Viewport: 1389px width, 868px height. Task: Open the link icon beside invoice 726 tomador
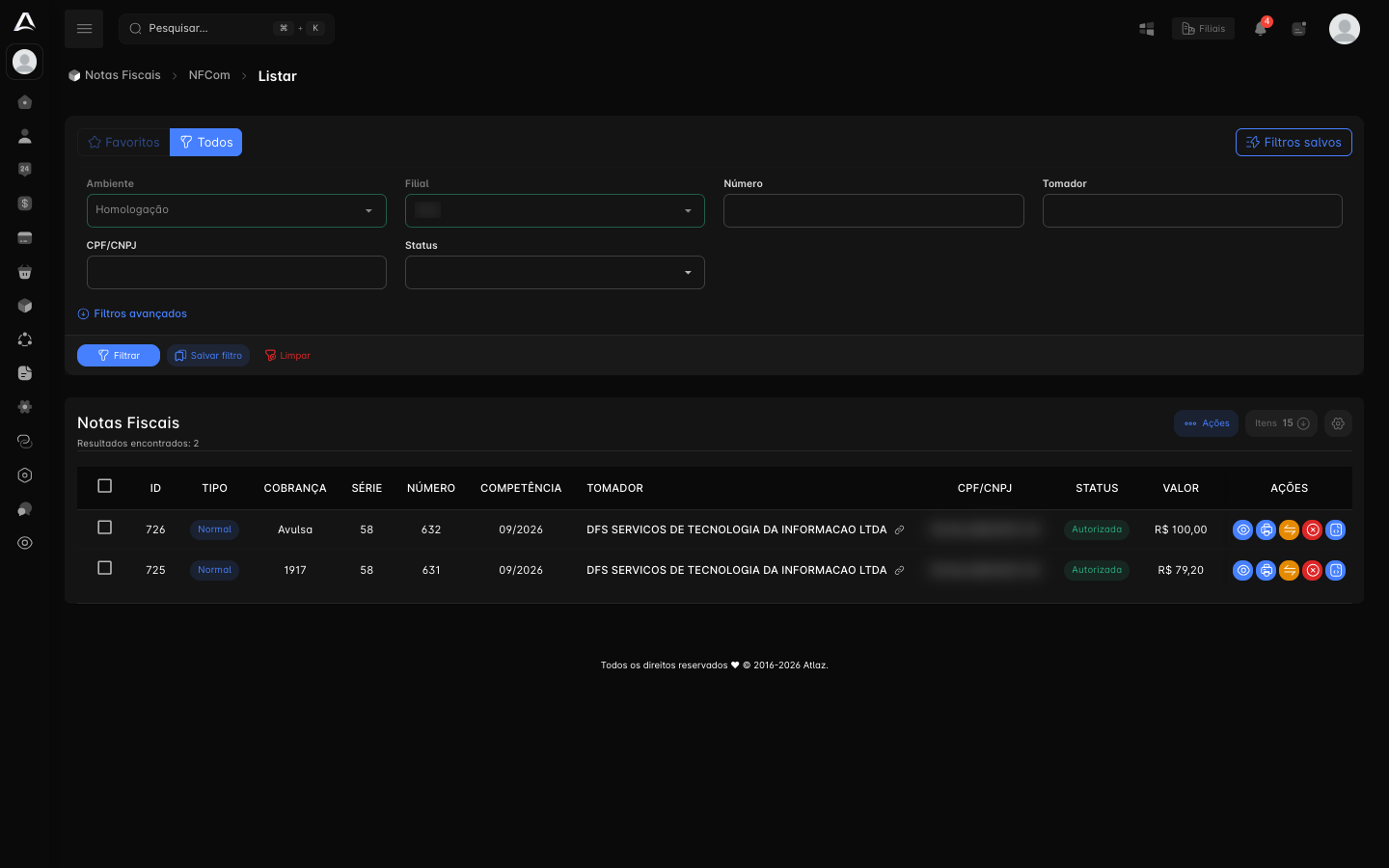point(899,529)
